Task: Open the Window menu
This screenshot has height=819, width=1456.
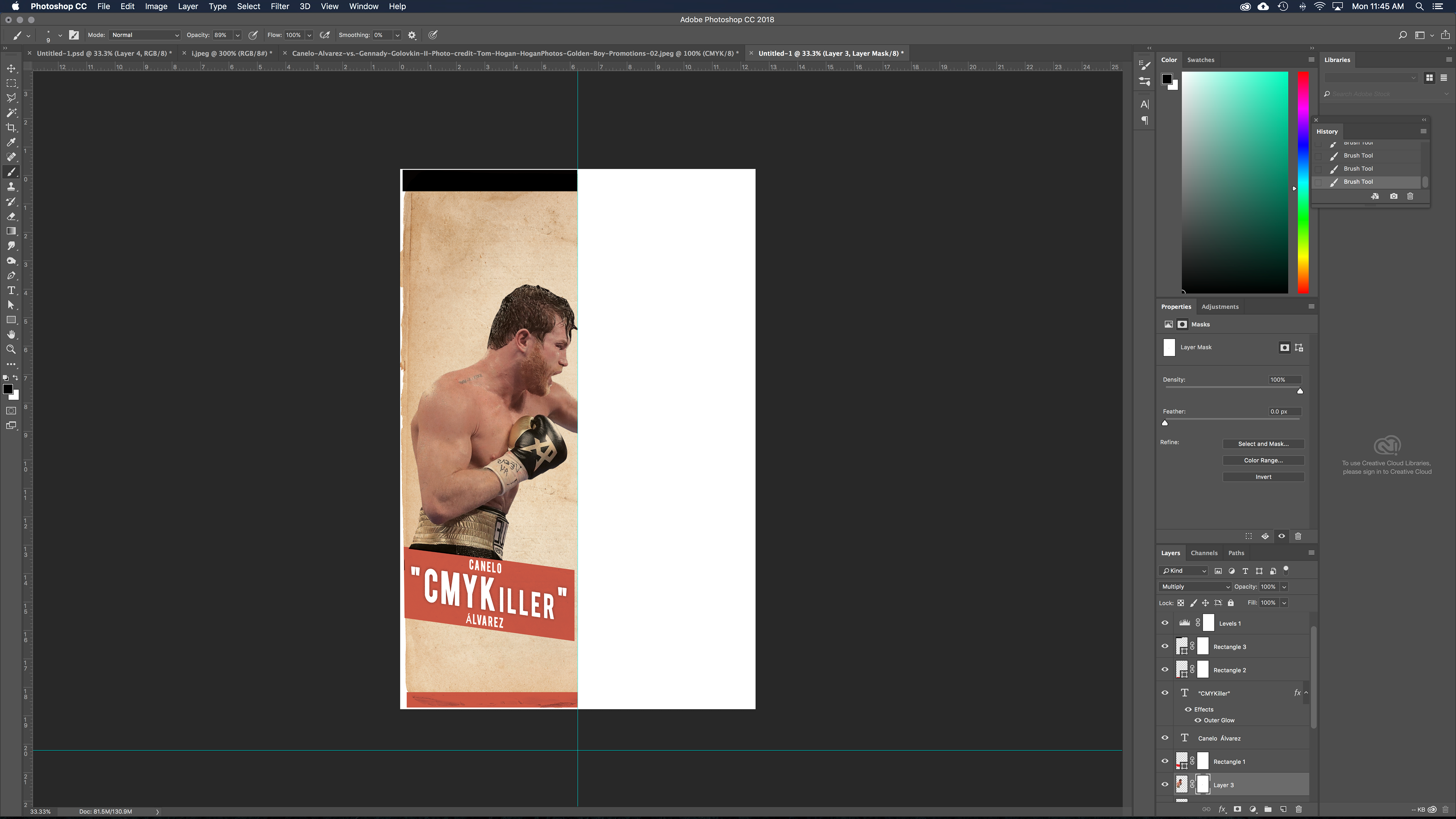Action: [364, 6]
